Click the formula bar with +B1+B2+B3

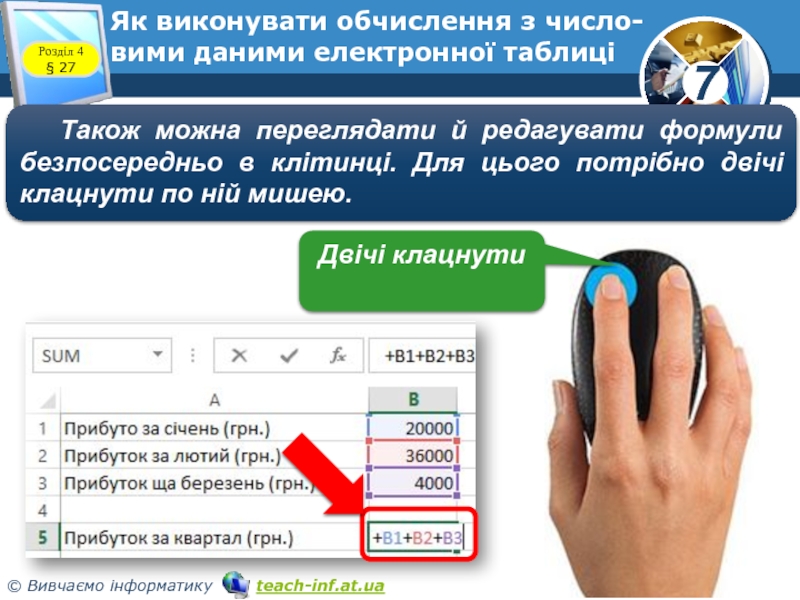coord(421,356)
